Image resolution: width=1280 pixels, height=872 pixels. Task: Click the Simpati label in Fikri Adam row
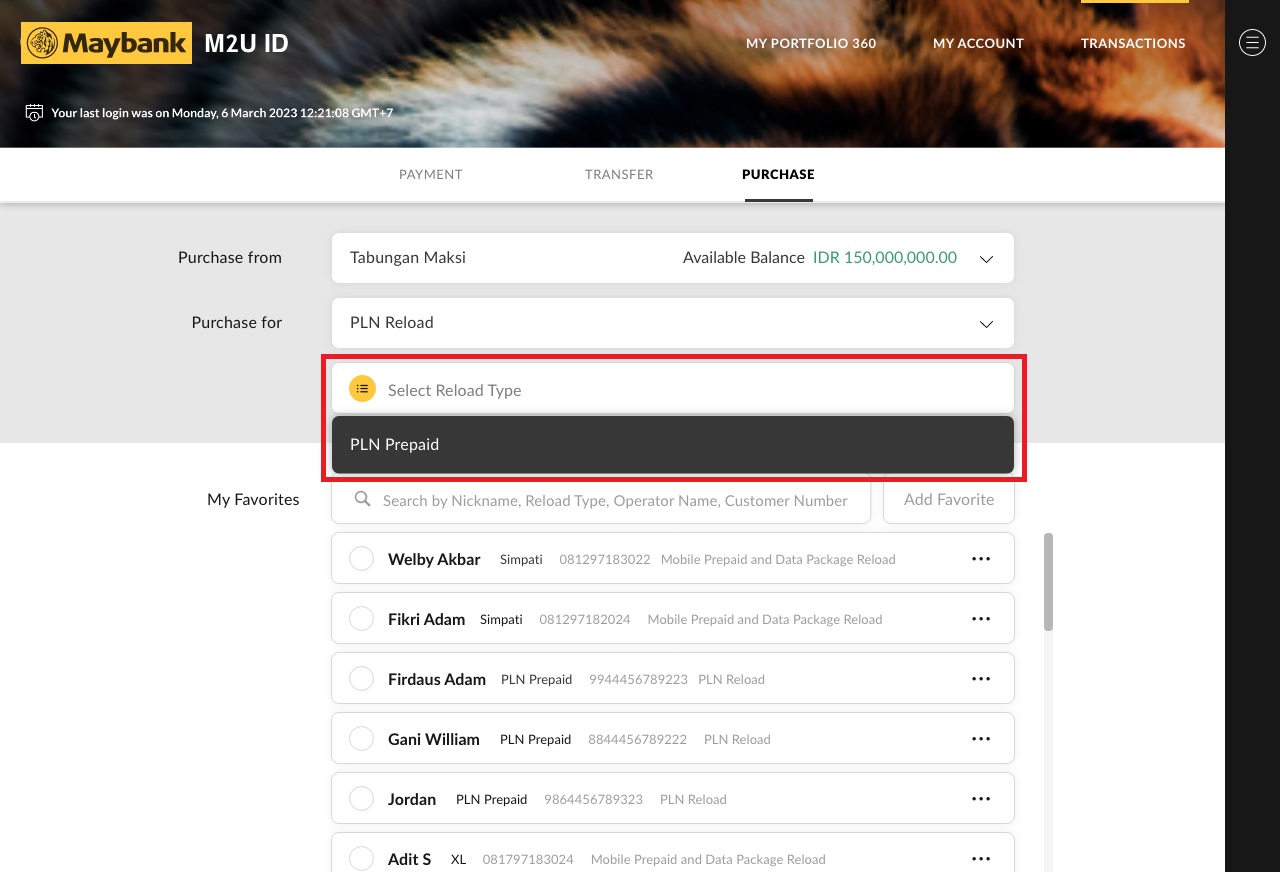[x=501, y=620]
